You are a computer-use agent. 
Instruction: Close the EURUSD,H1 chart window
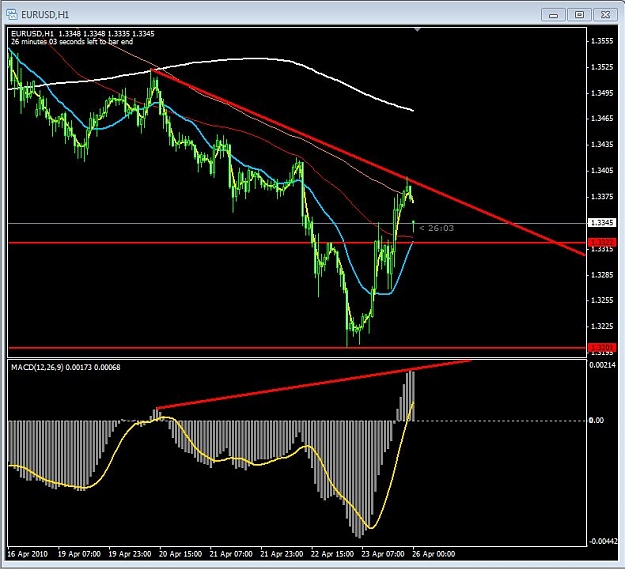(605, 15)
